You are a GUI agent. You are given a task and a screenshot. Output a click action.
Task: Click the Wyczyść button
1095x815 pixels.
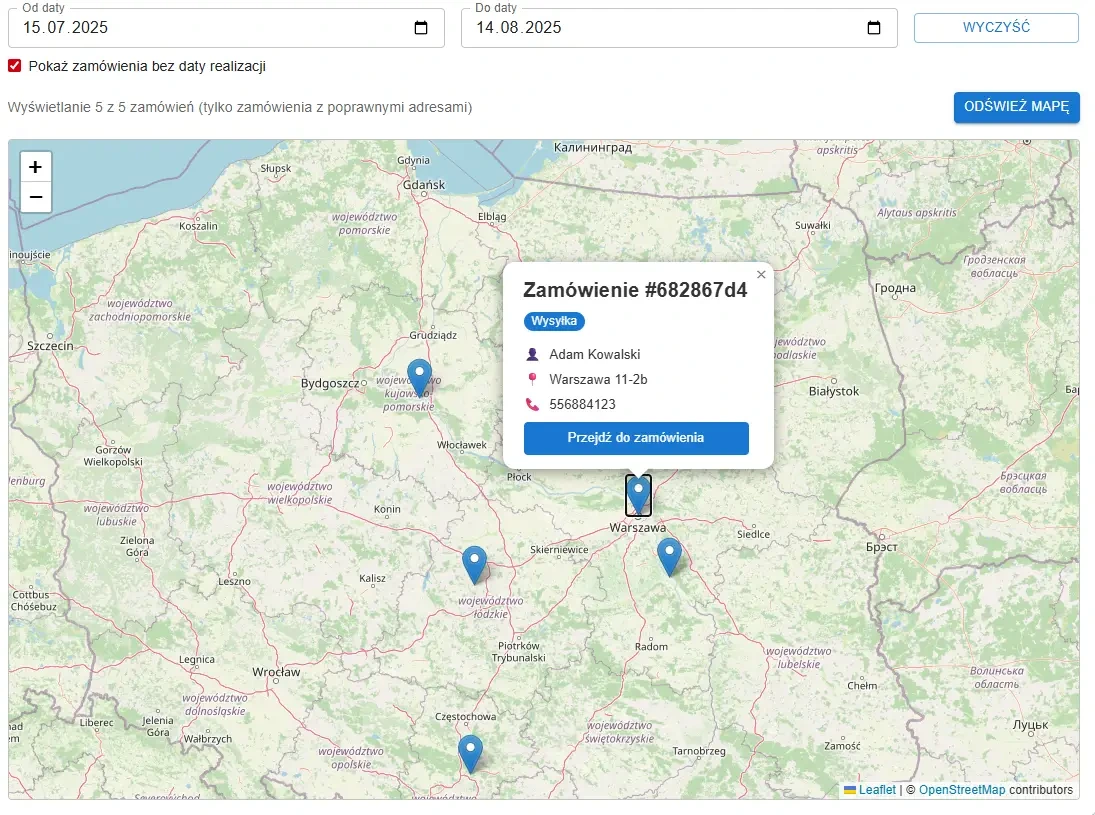996,28
